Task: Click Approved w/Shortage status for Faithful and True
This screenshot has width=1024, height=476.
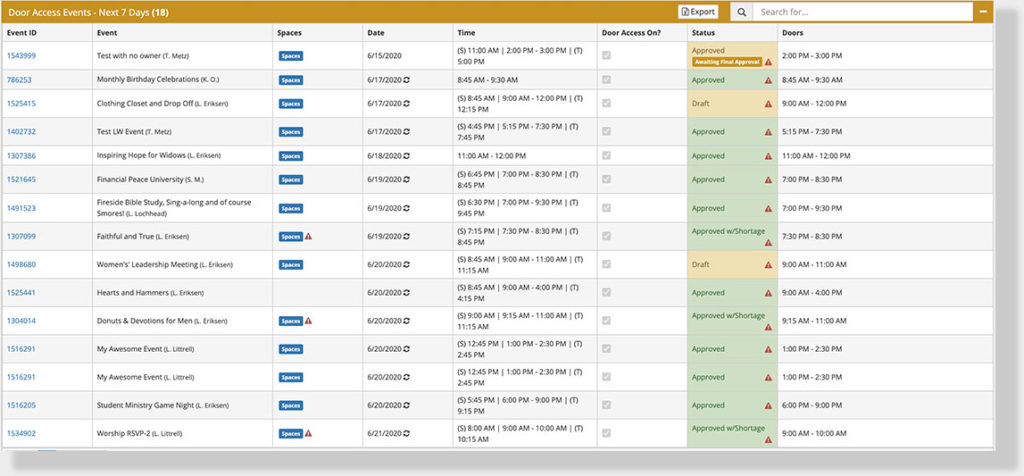Action: [728, 231]
